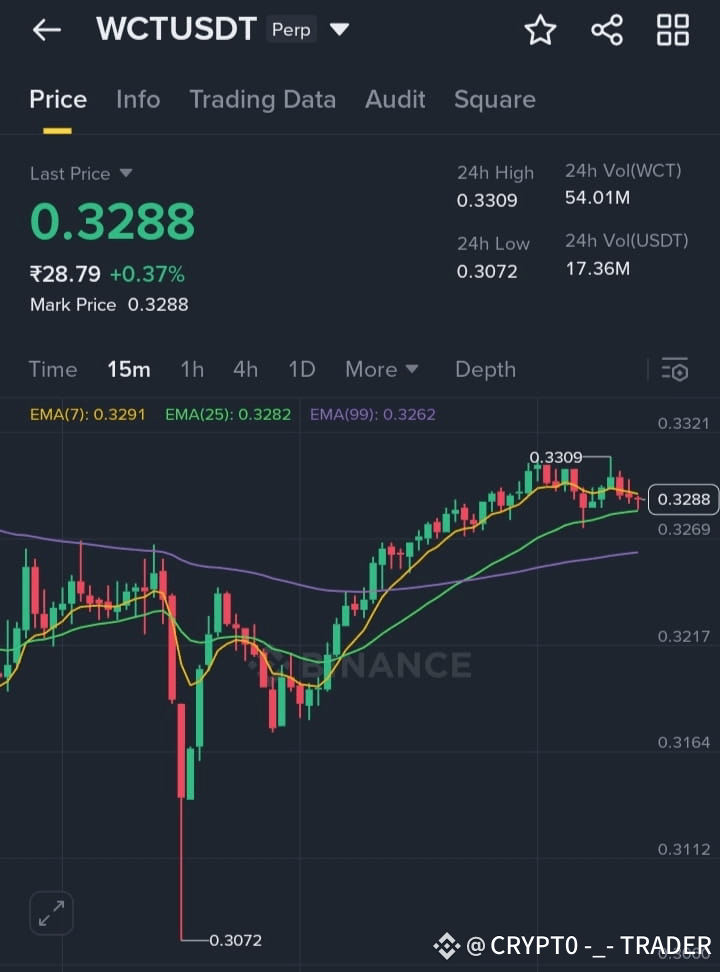Open chart indicator settings icon
Screen dimensions: 720x972
point(675,369)
